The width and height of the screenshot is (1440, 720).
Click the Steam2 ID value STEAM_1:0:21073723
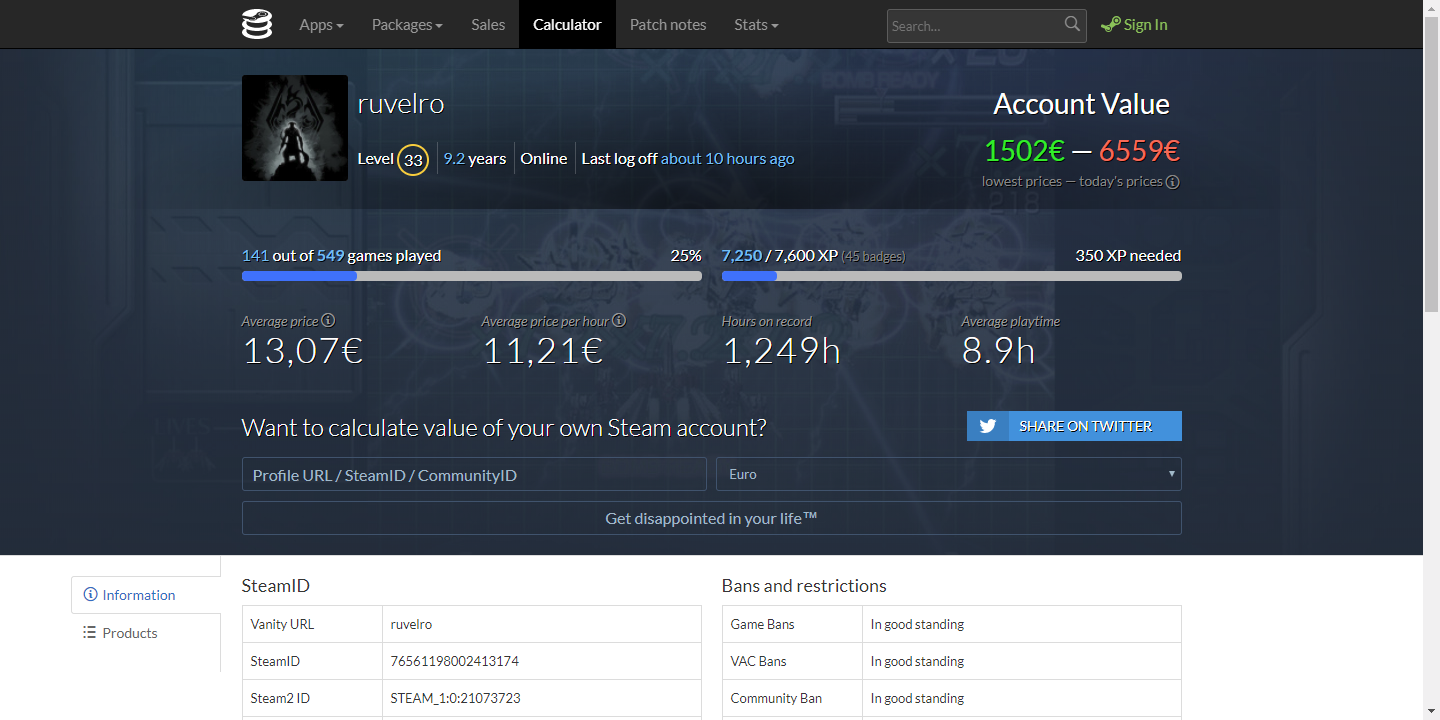coord(456,698)
